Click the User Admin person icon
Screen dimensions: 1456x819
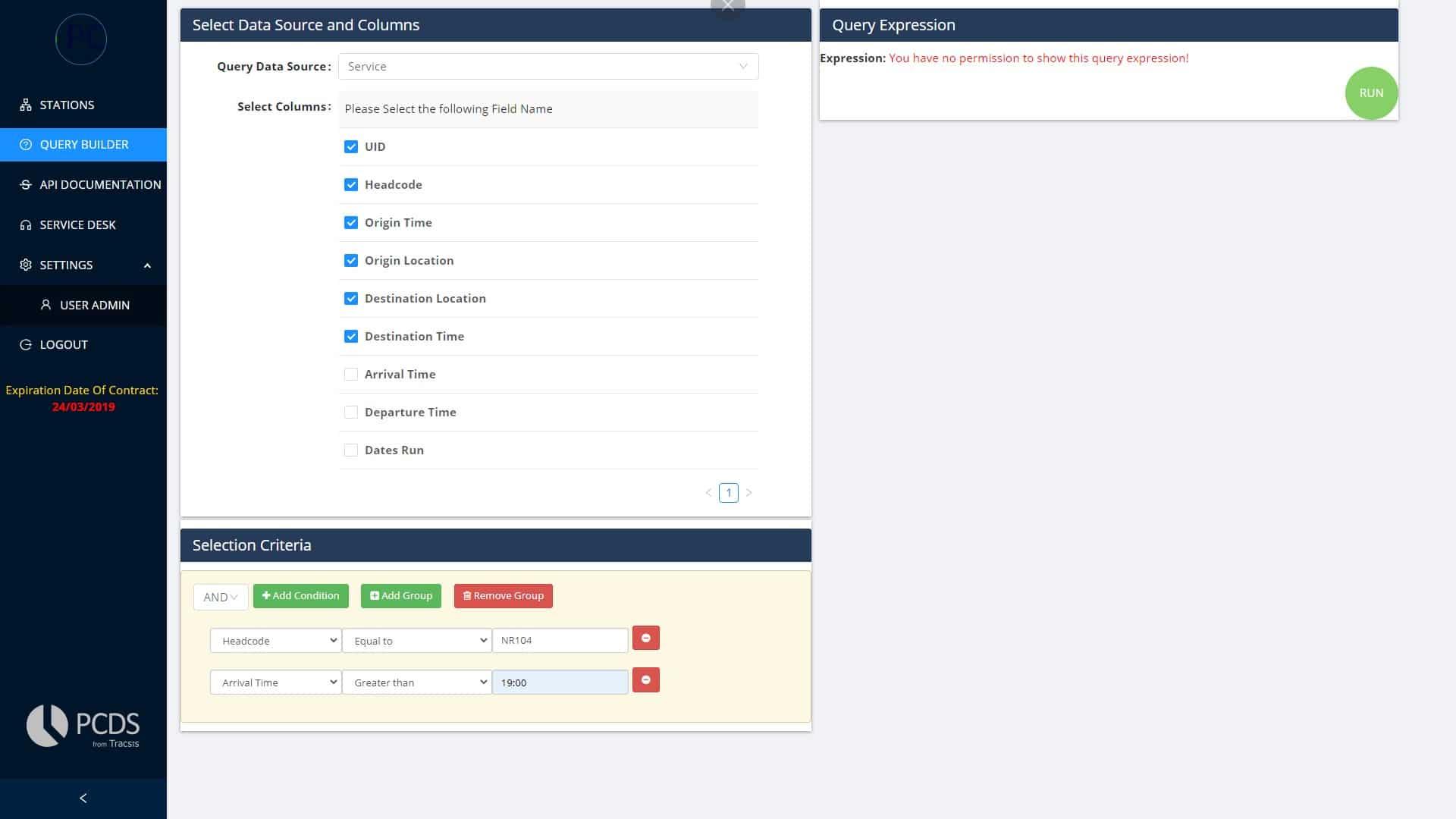(45, 305)
